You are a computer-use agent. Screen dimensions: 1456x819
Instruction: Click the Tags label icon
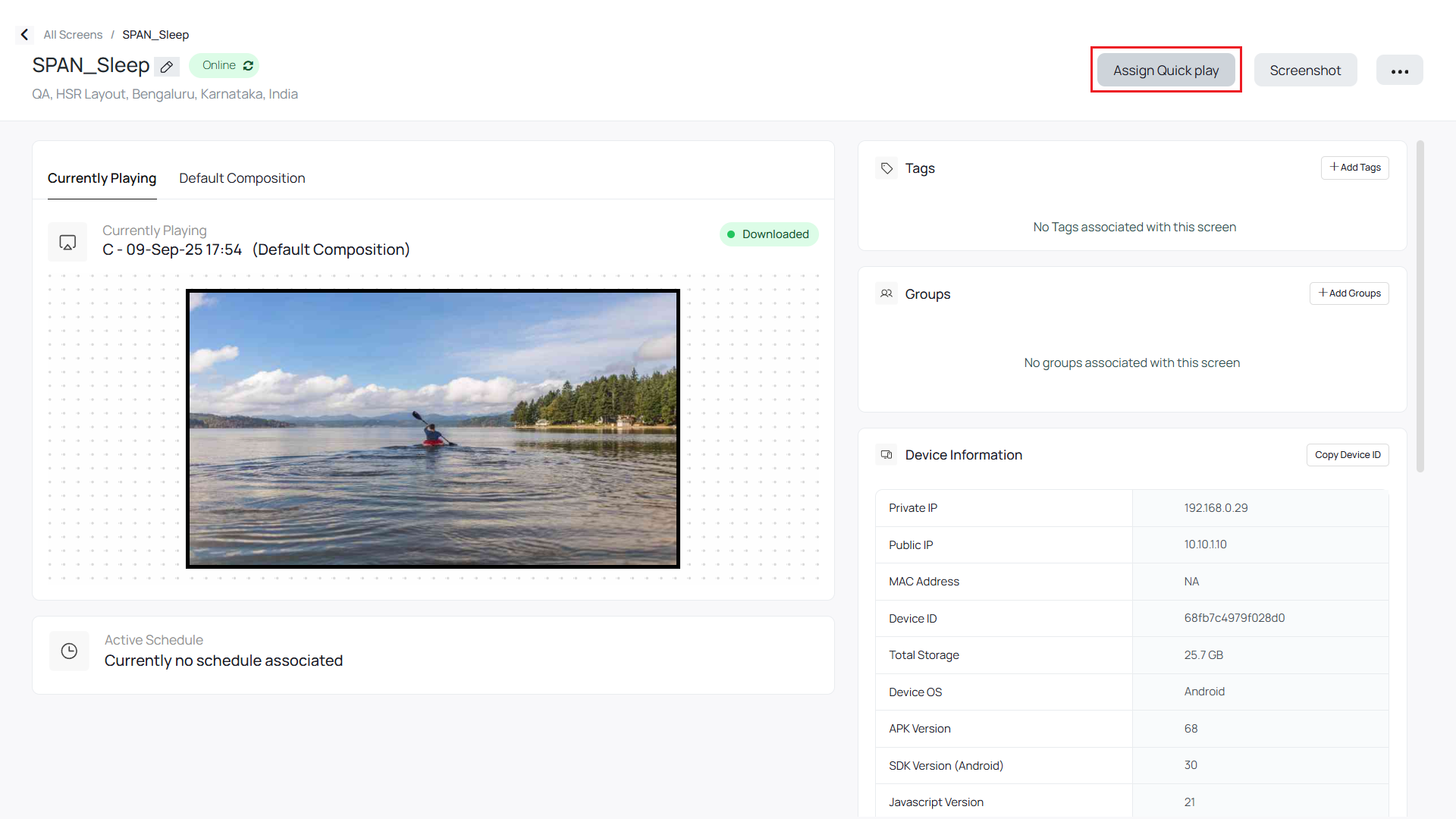click(886, 168)
